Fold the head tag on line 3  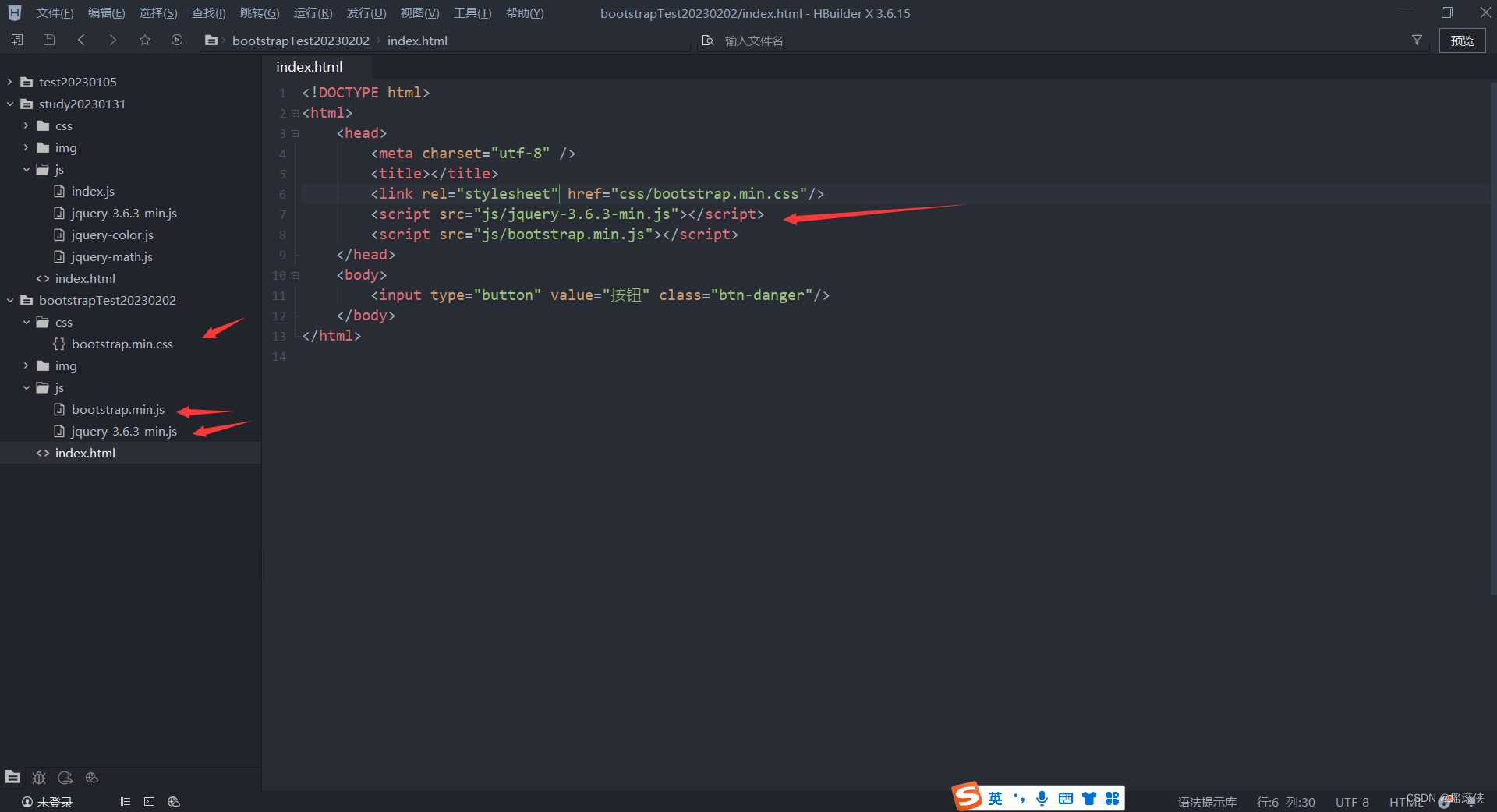click(x=296, y=133)
